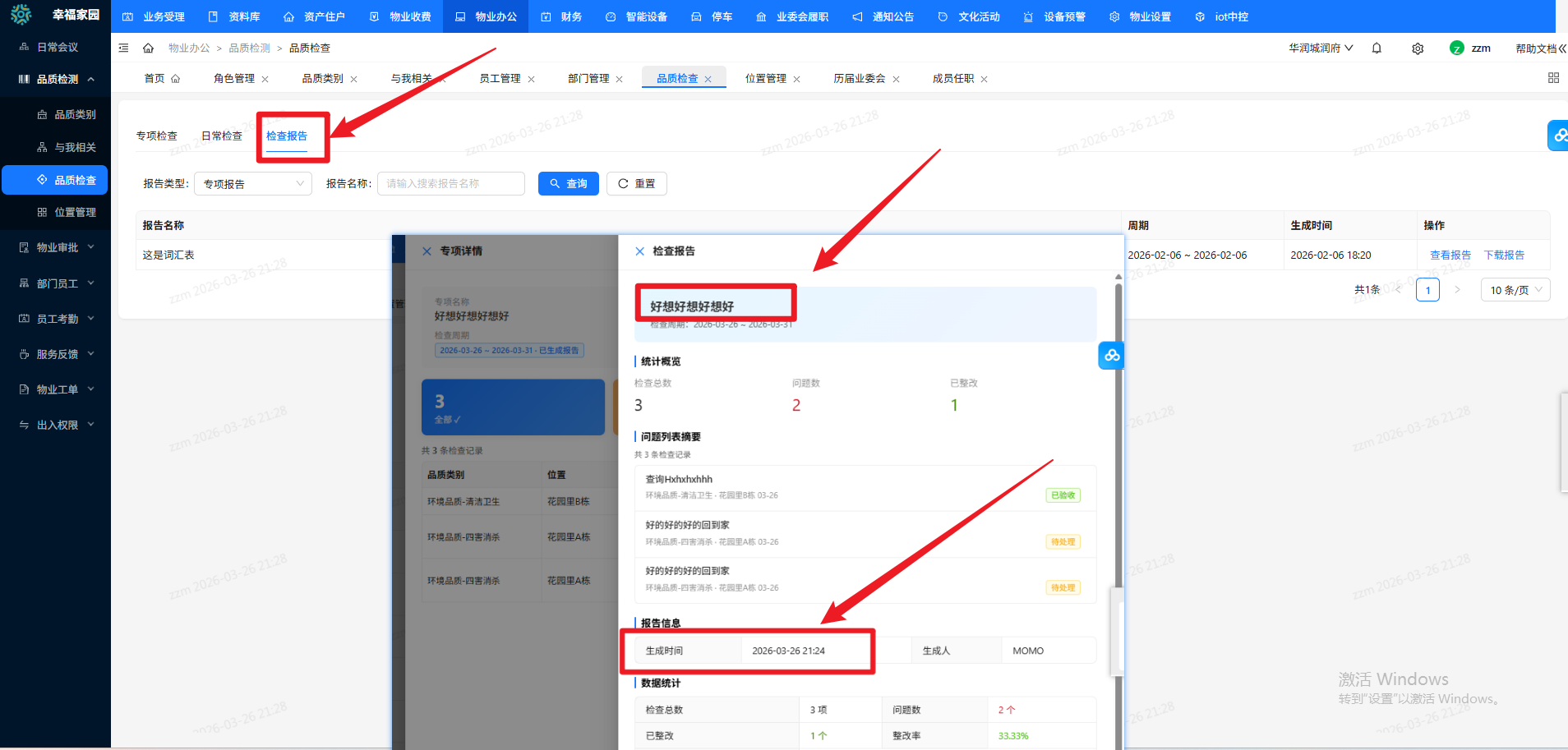The width and height of the screenshot is (1568, 750).
Task: Select the 财务 top menu item
Action: 563,16
